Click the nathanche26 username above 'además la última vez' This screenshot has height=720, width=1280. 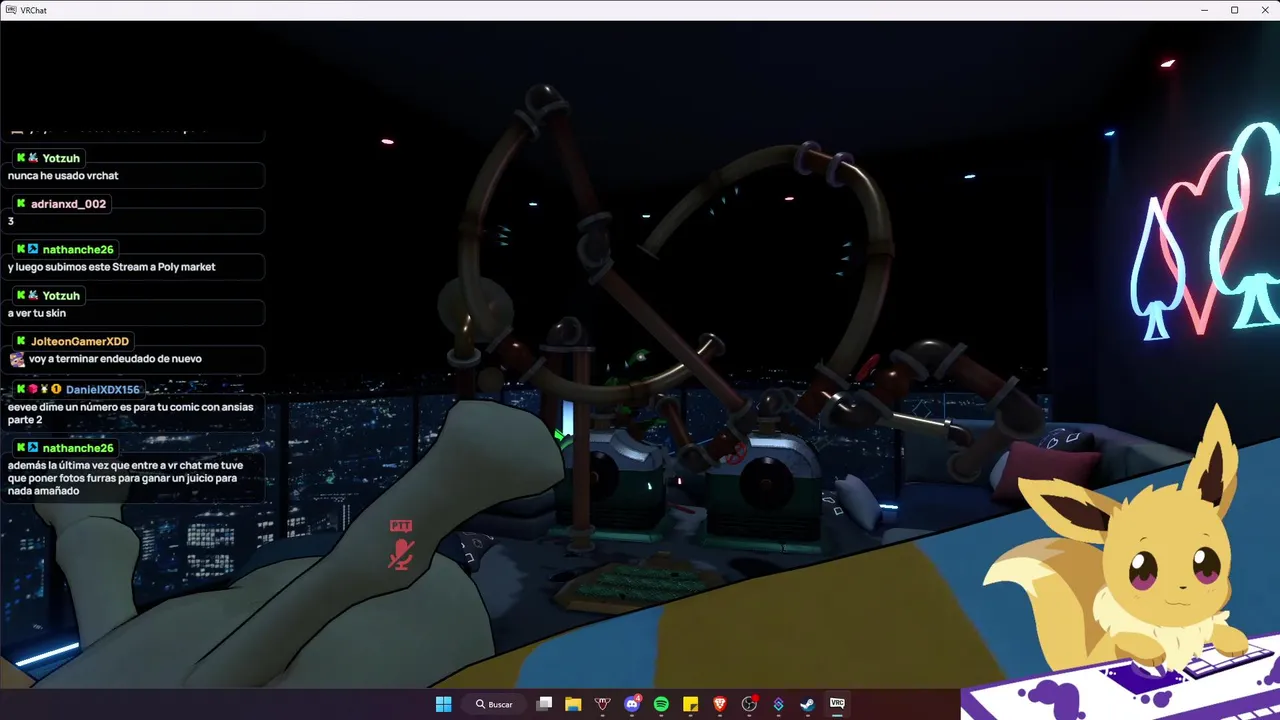tap(78, 448)
